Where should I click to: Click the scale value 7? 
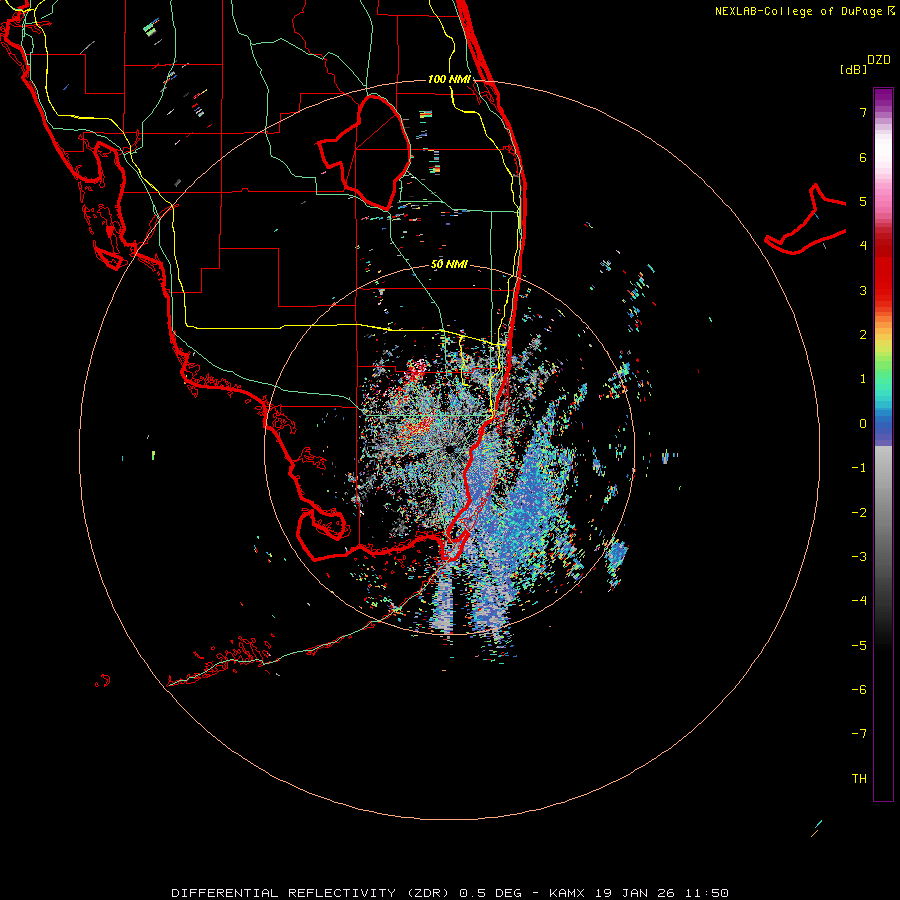pyautogui.click(x=863, y=112)
